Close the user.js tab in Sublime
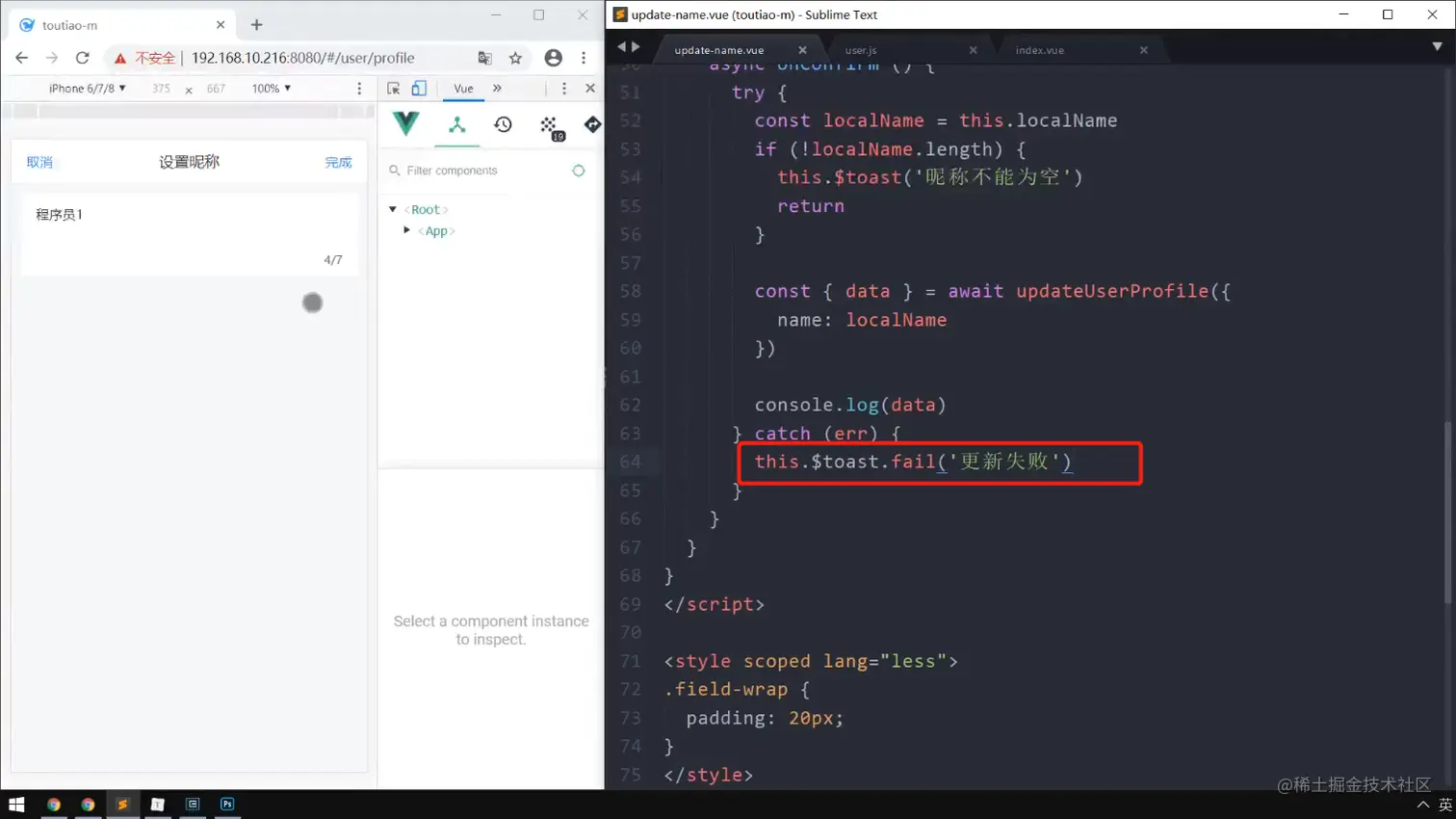 coord(973,50)
